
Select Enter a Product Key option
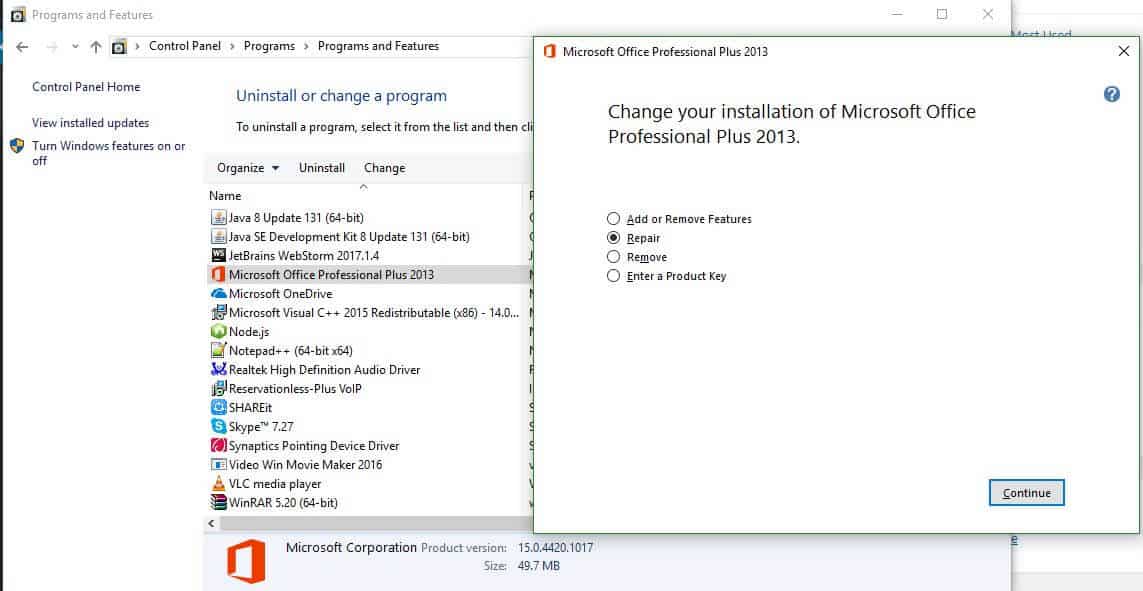click(613, 276)
